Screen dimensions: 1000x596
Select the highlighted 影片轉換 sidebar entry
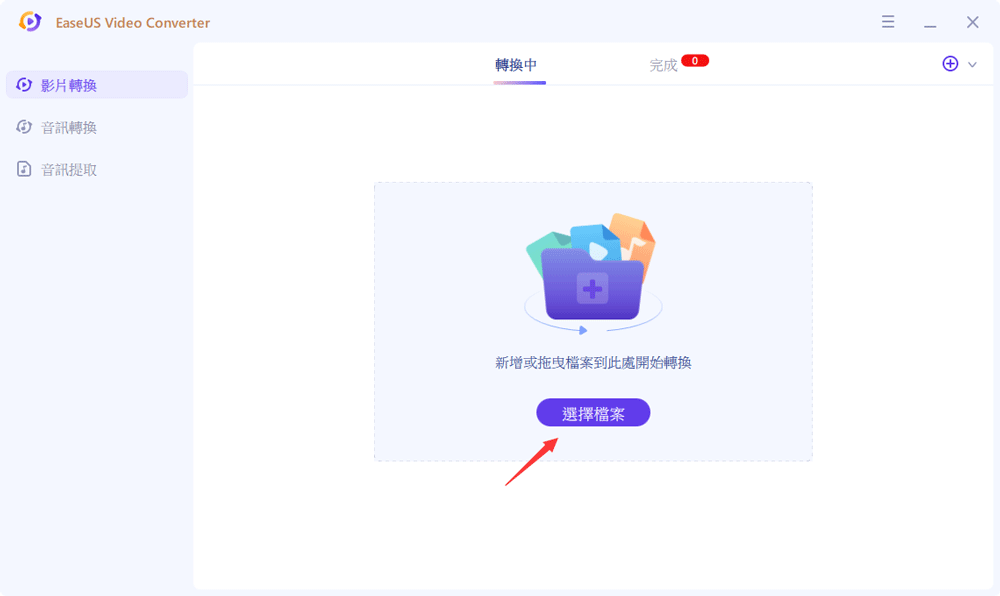(x=70, y=84)
